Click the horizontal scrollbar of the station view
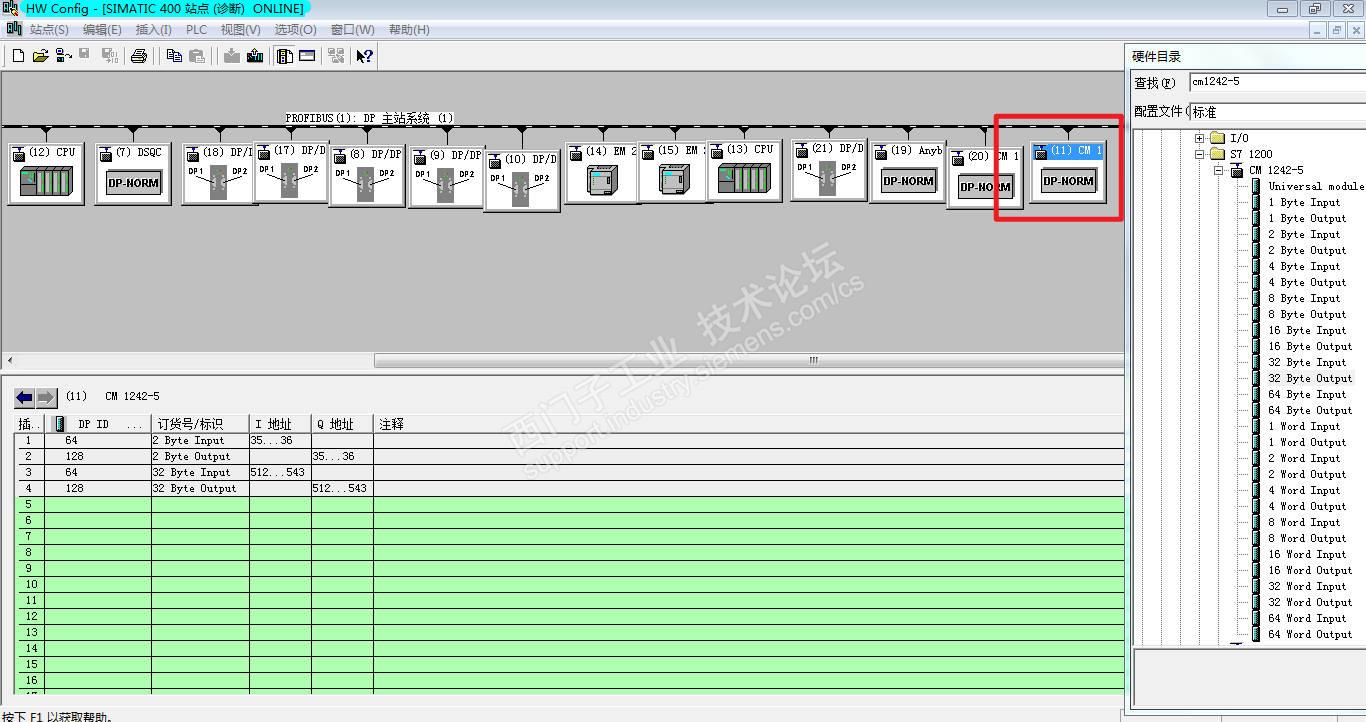 pos(749,360)
